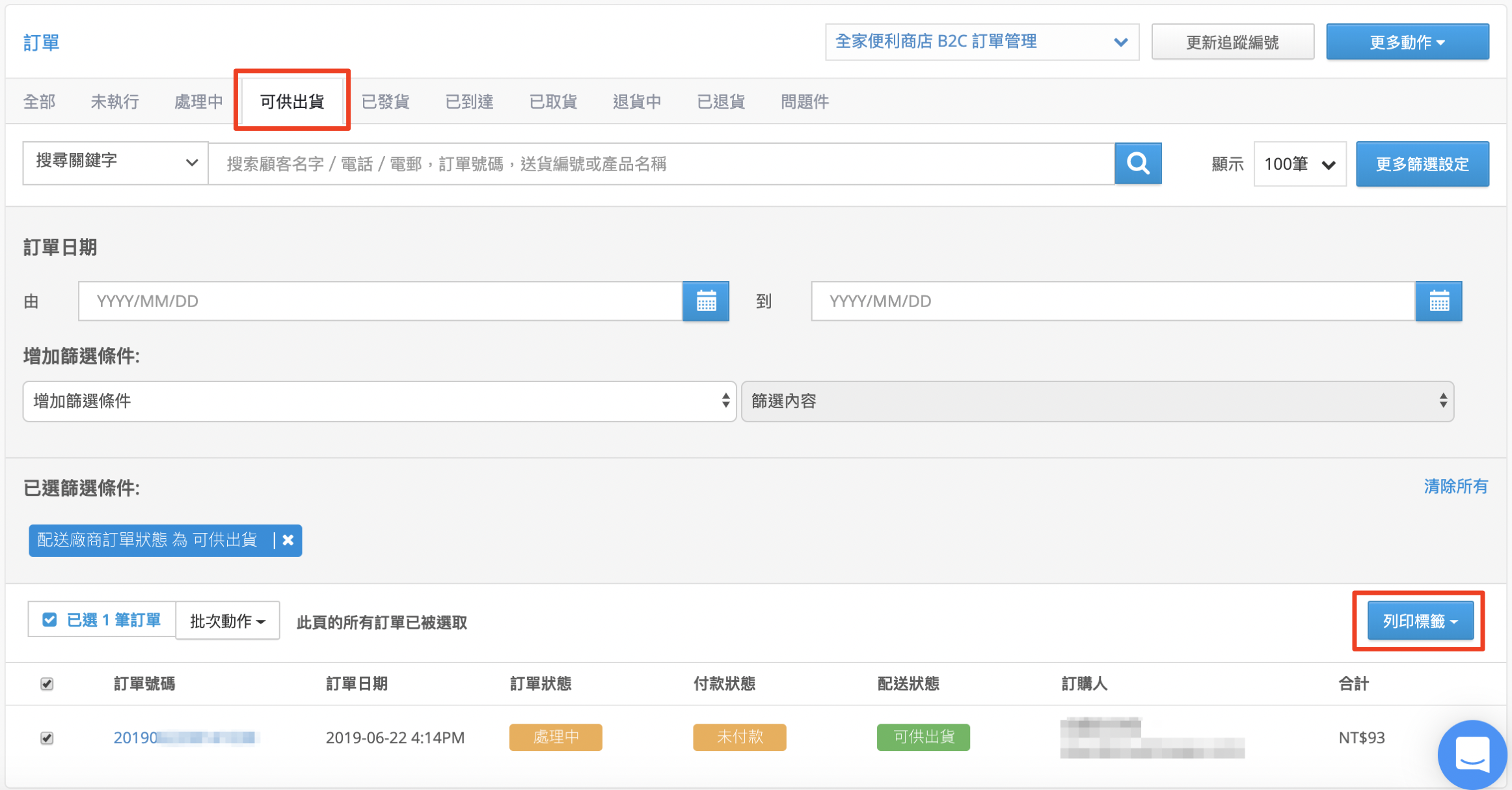Uncheck the order row dated 2019-06-22

pyautogui.click(x=47, y=738)
